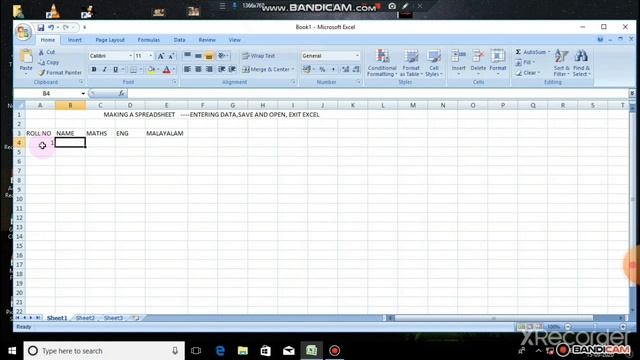
Task: Toggle Align Text Right
Action: pyautogui.click(x=209, y=69)
